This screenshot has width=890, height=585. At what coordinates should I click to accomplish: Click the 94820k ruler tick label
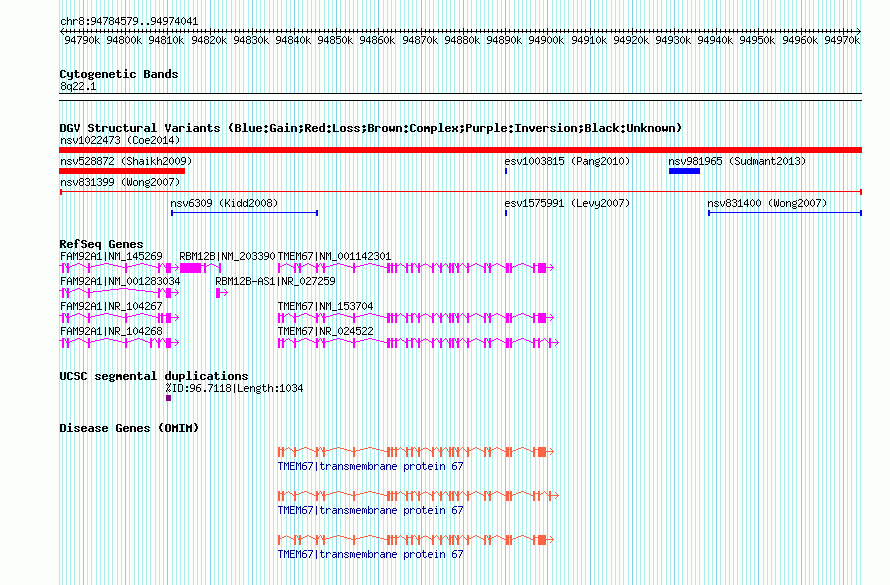pos(209,40)
